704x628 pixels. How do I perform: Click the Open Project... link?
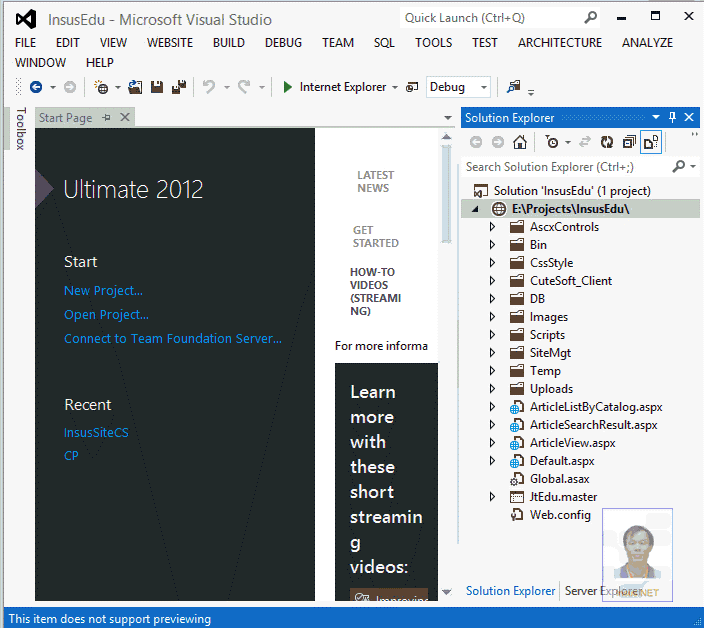pyautogui.click(x=106, y=315)
